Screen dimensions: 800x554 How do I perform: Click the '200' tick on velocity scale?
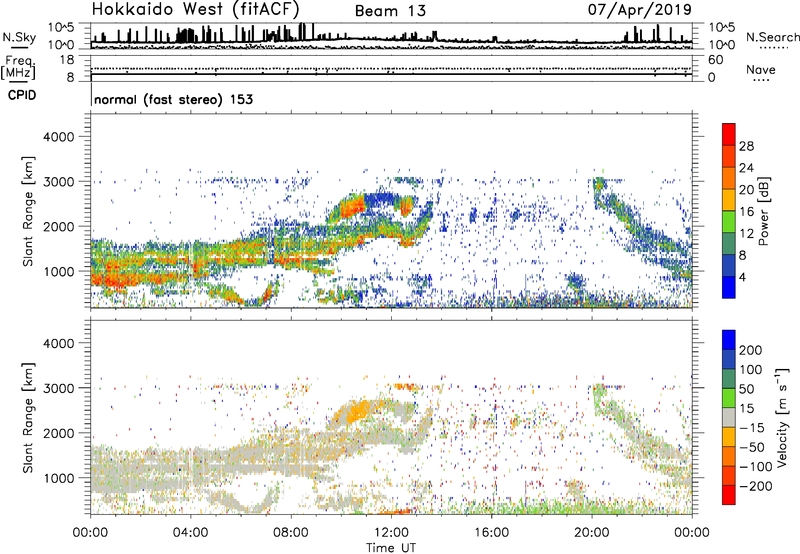(750, 350)
